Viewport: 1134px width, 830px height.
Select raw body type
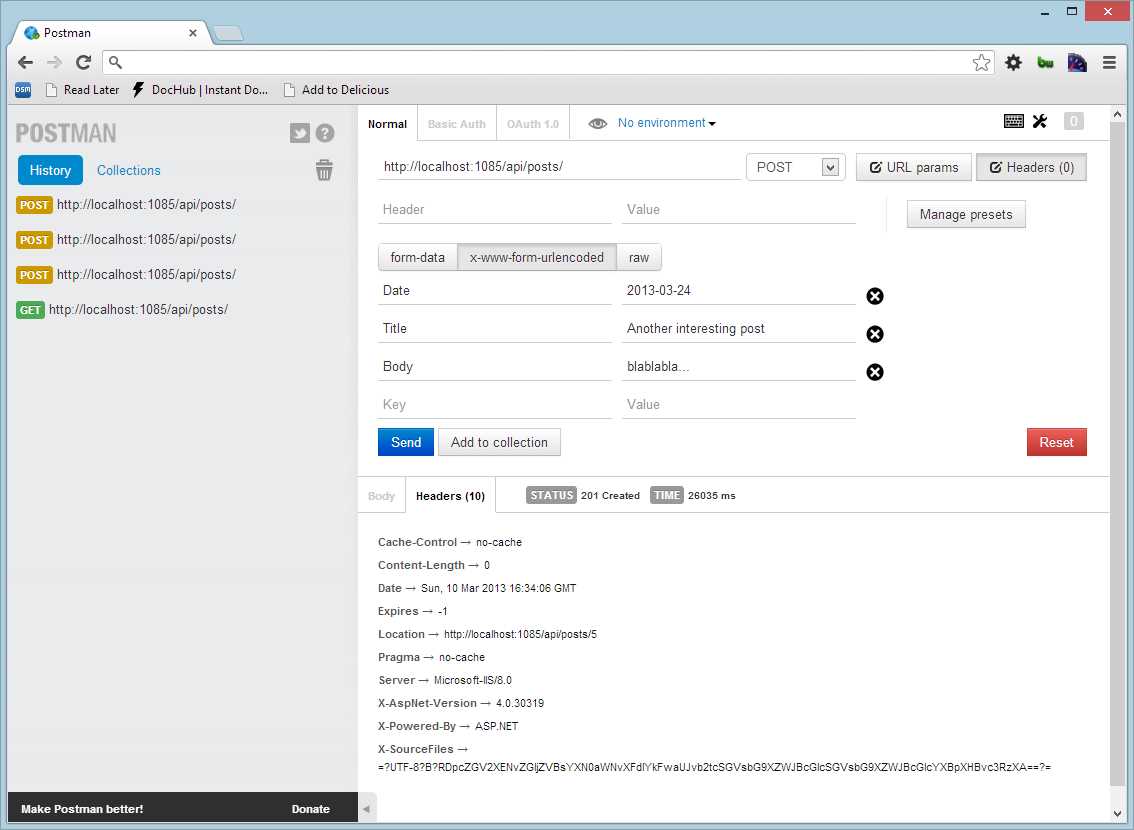pyautogui.click(x=639, y=257)
